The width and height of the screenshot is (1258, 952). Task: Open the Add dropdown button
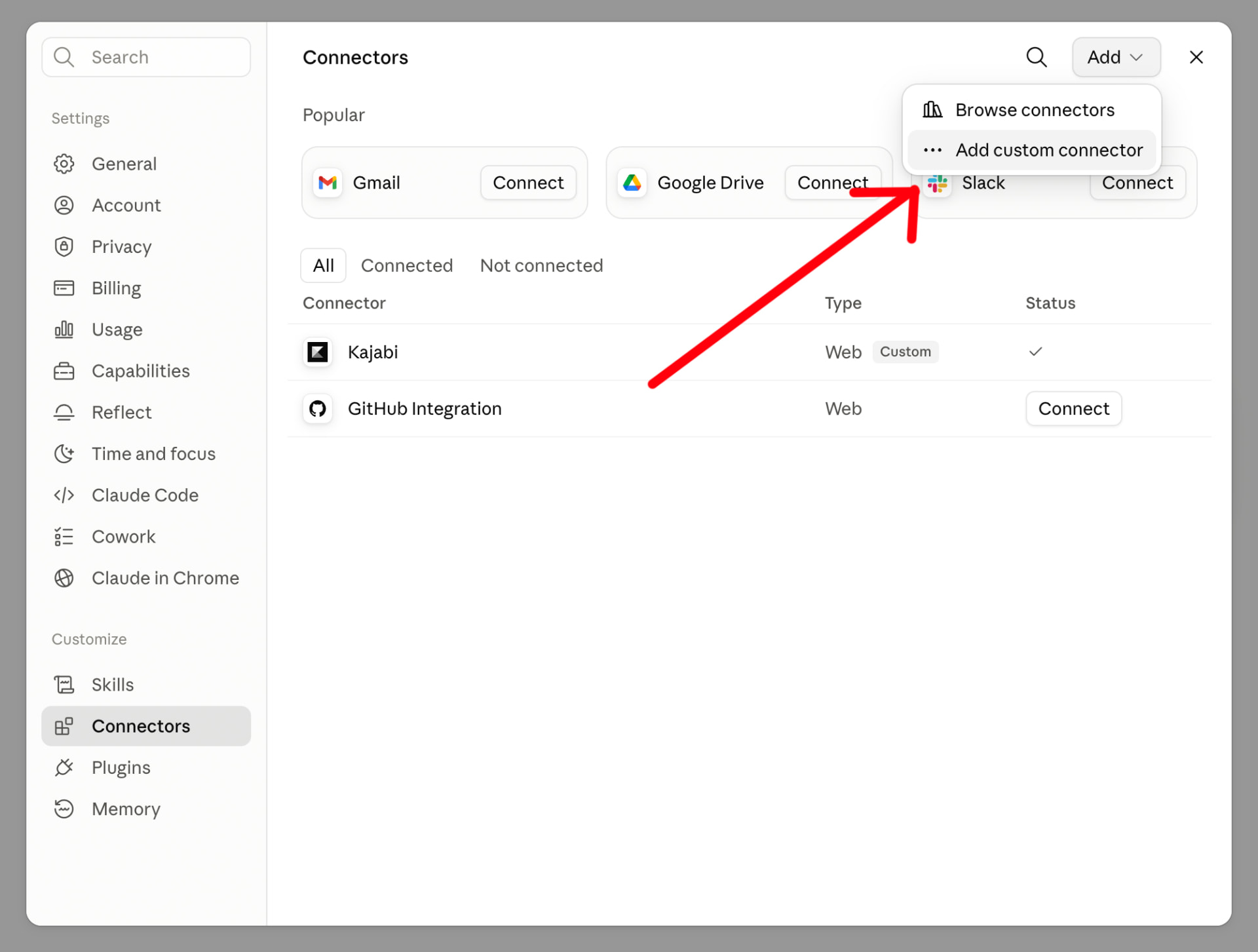pyautogui.click(x=1116, y=57)
